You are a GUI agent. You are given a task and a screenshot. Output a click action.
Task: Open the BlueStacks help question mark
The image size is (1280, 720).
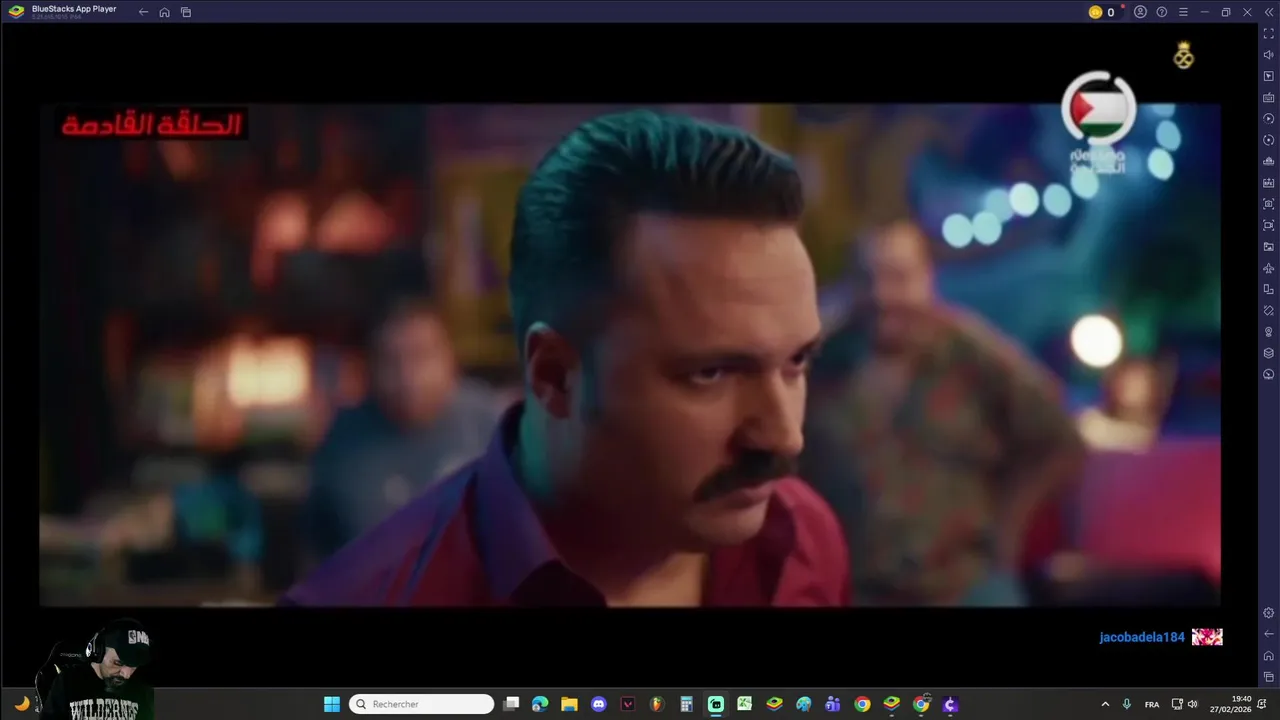tap(1162, 12)
